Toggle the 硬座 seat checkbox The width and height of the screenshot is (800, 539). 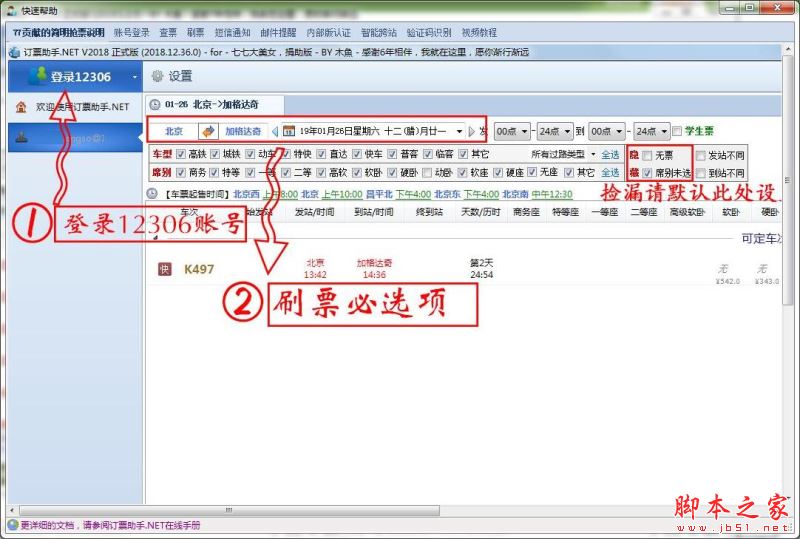(x=498, y=173)
